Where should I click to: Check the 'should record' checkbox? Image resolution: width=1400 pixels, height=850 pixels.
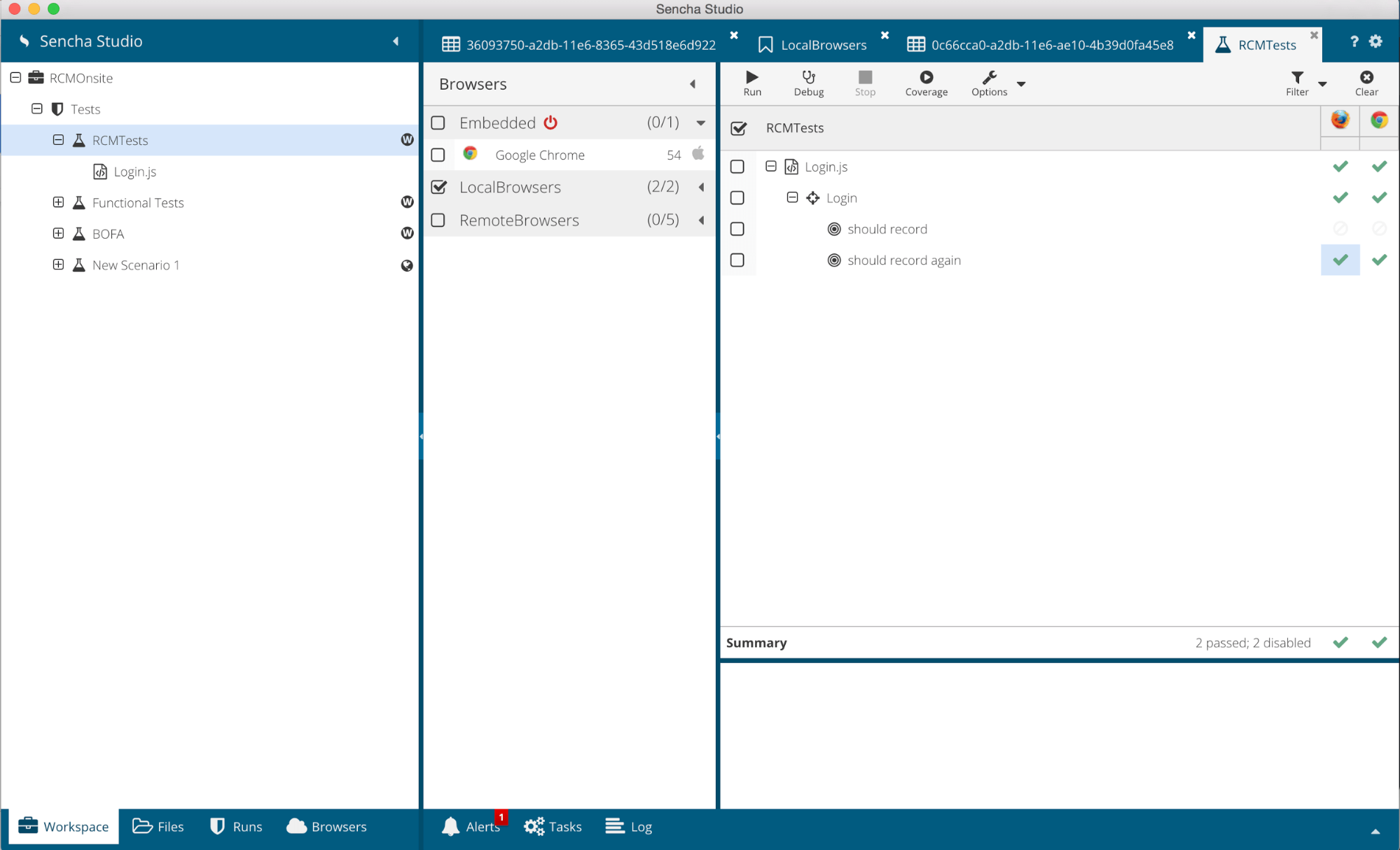737,229
